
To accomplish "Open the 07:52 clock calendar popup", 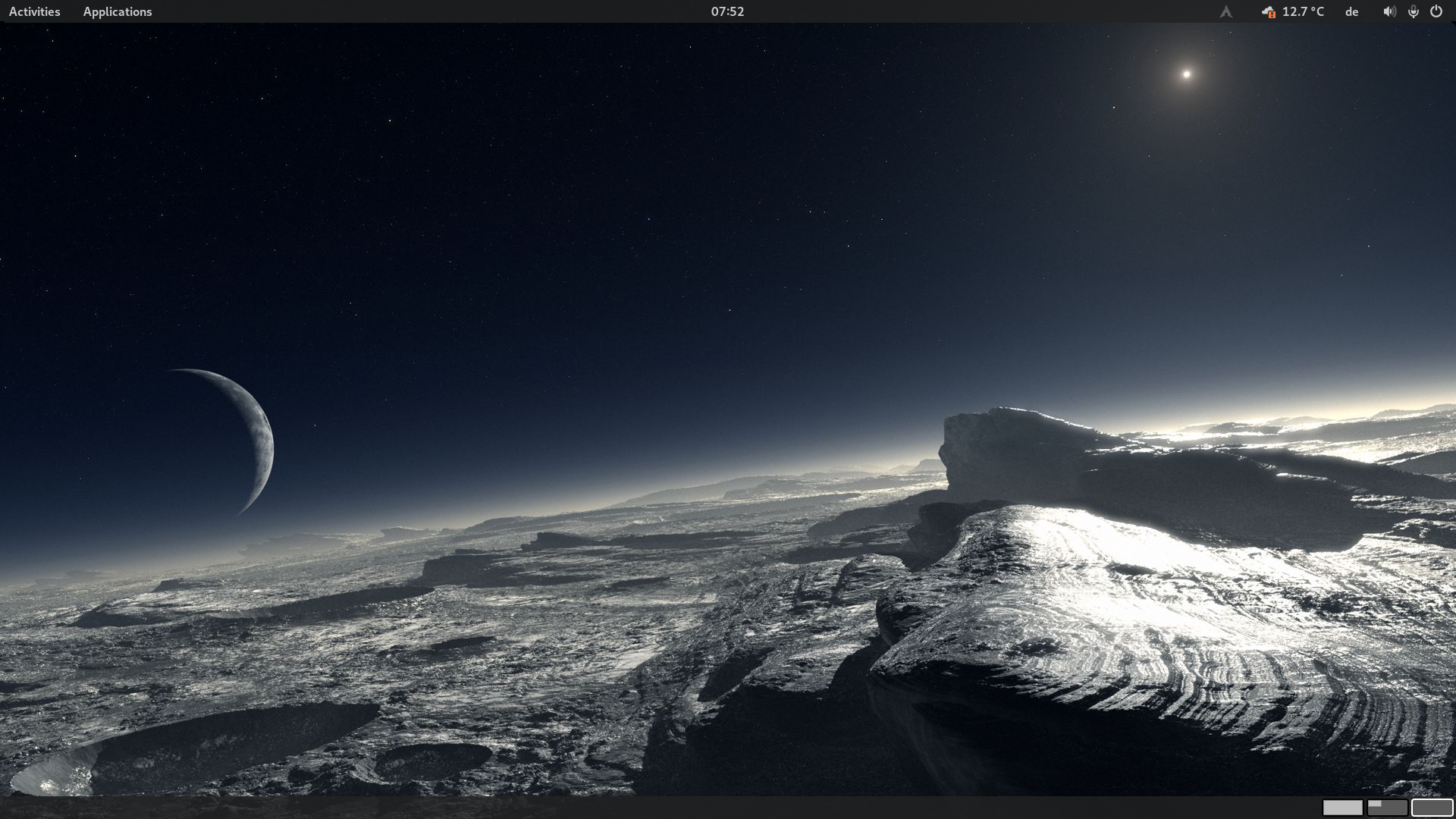I will pos(727,11).
